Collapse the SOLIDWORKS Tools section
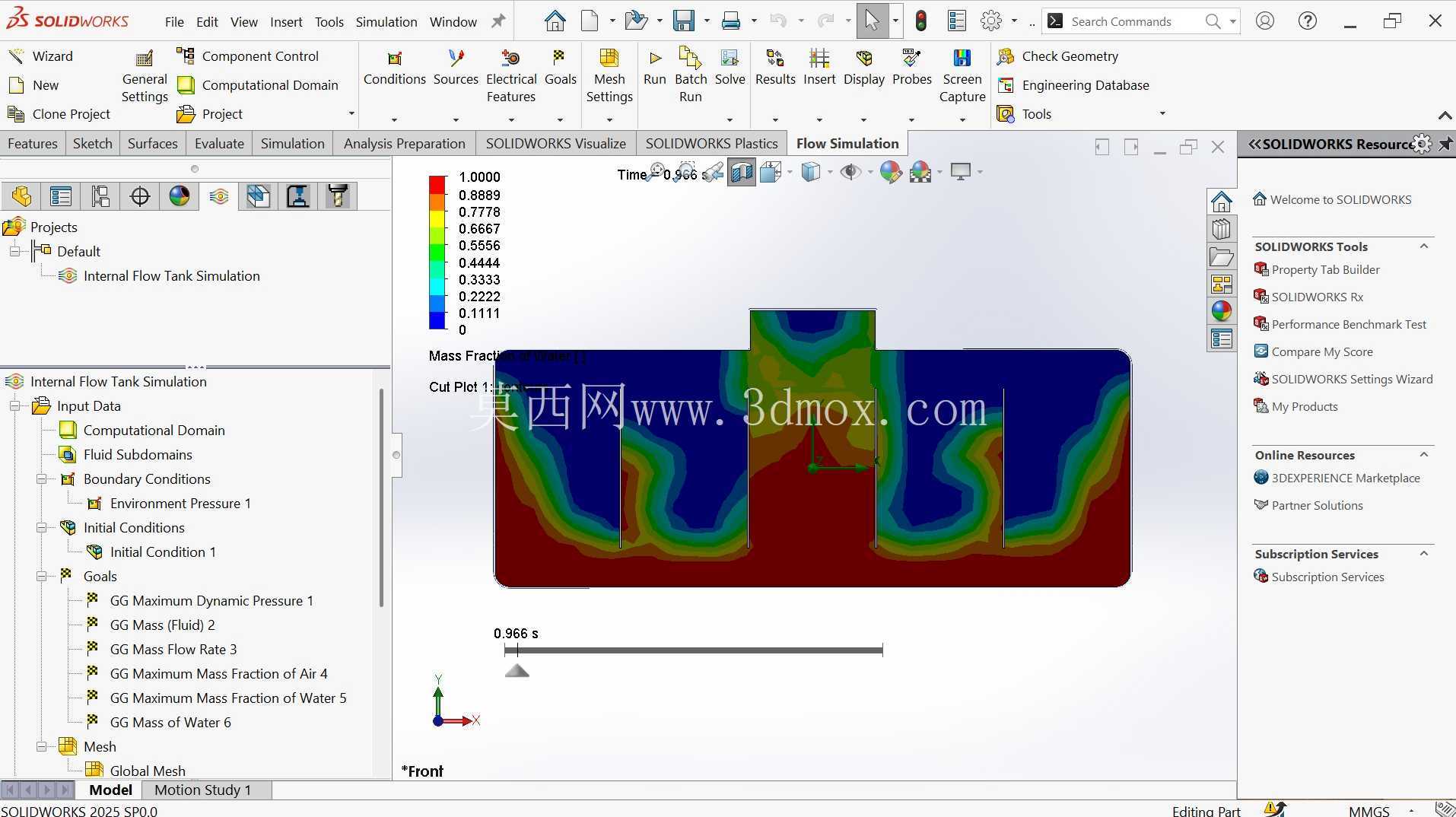 click(x=1424, y=246)
